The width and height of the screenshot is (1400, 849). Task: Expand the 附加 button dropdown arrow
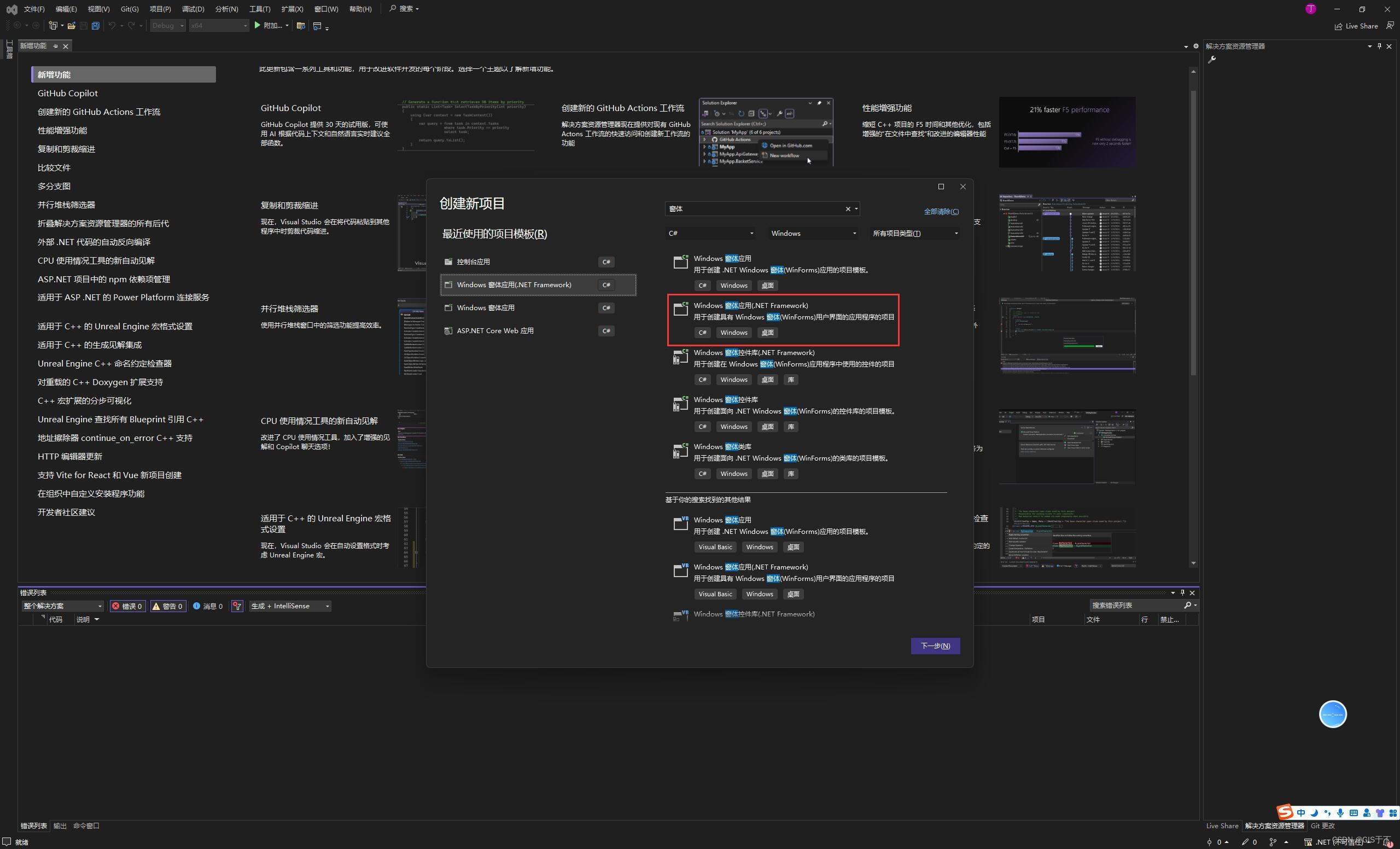287,26
